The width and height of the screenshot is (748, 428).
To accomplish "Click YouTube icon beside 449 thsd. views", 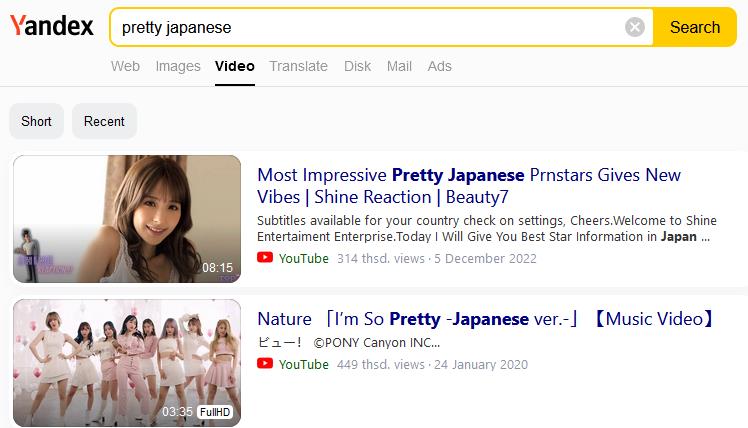I will click(x=265, y=364).
